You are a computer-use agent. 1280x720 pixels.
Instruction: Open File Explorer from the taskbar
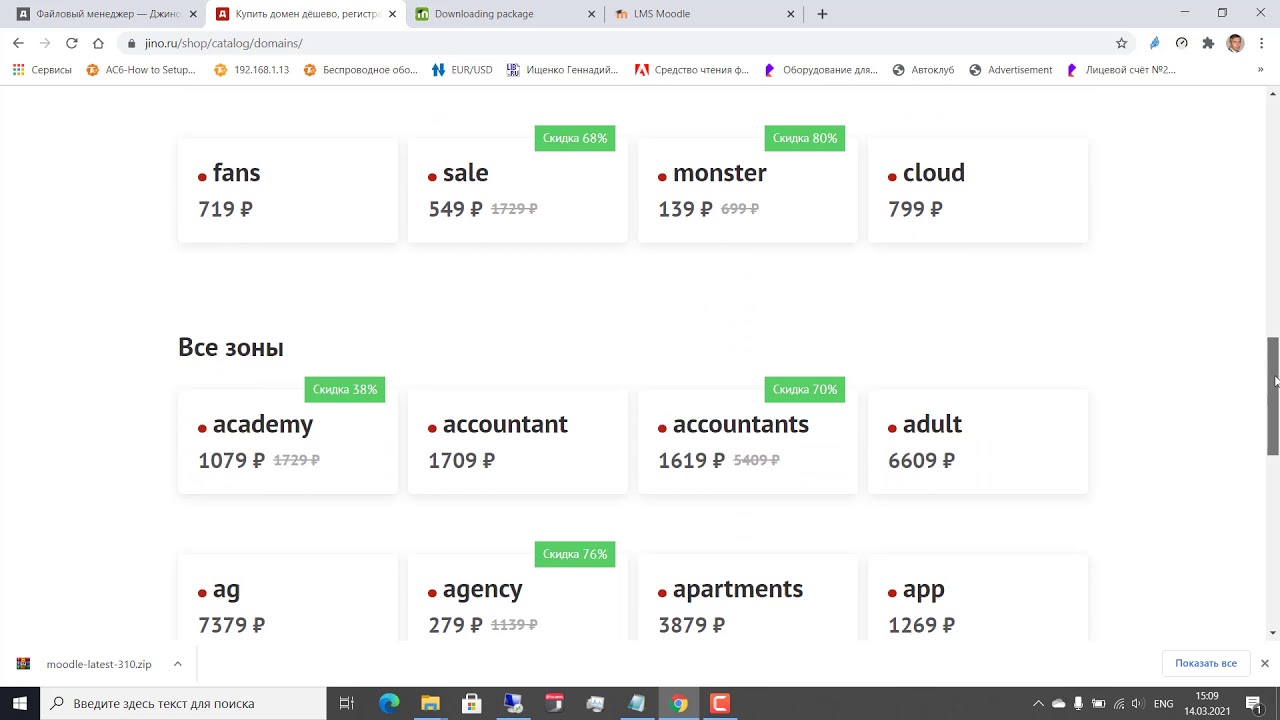coord(430,703)
